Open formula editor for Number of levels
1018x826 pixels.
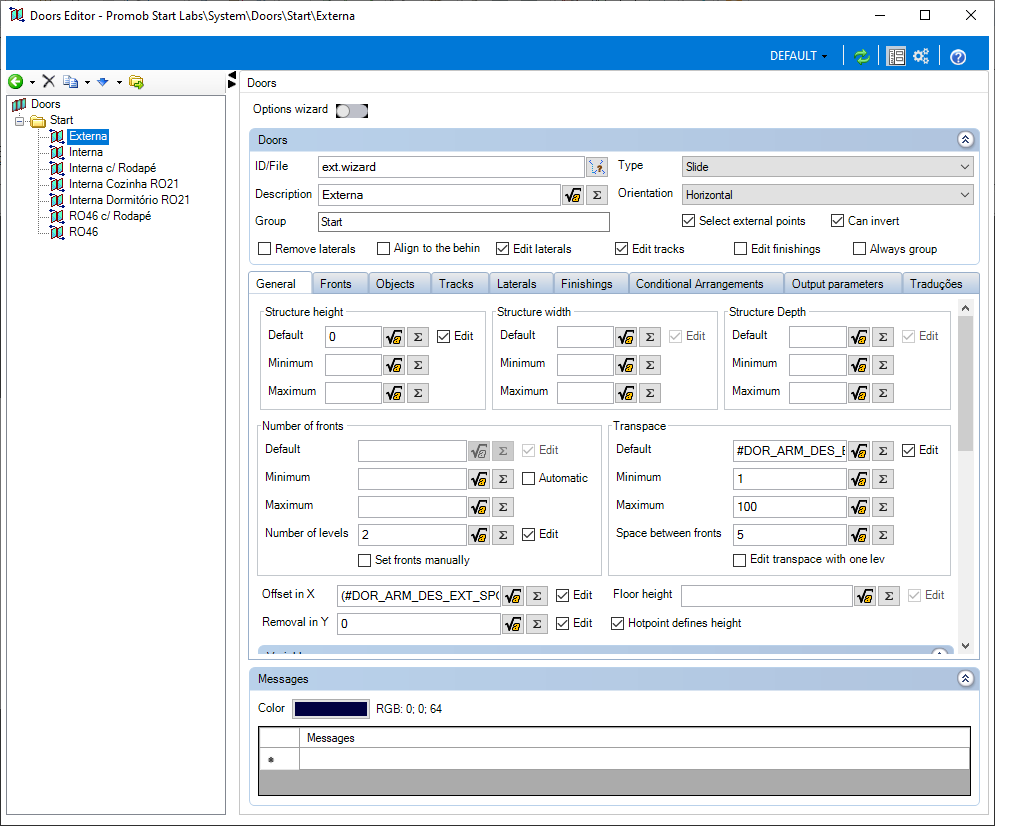[479, 535]
